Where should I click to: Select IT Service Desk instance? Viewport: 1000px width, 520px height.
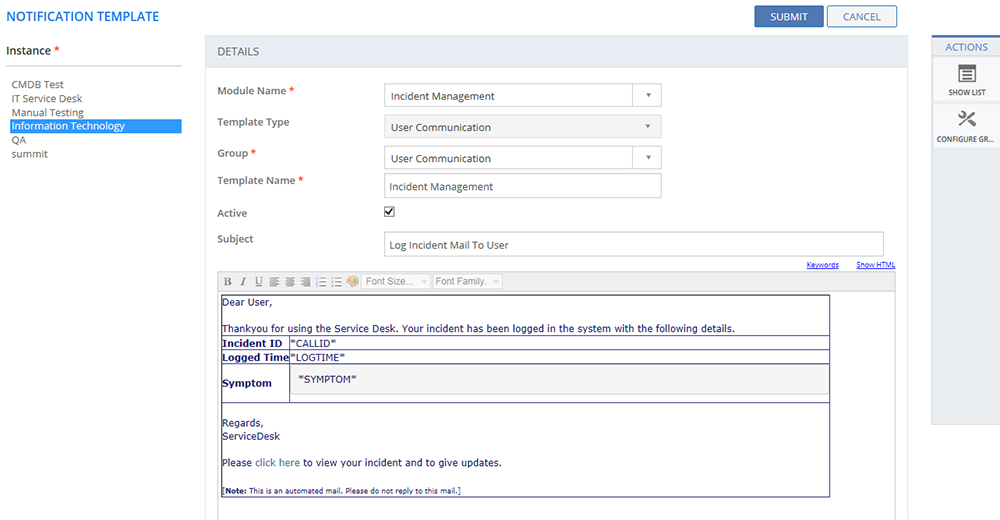[47, 99]
